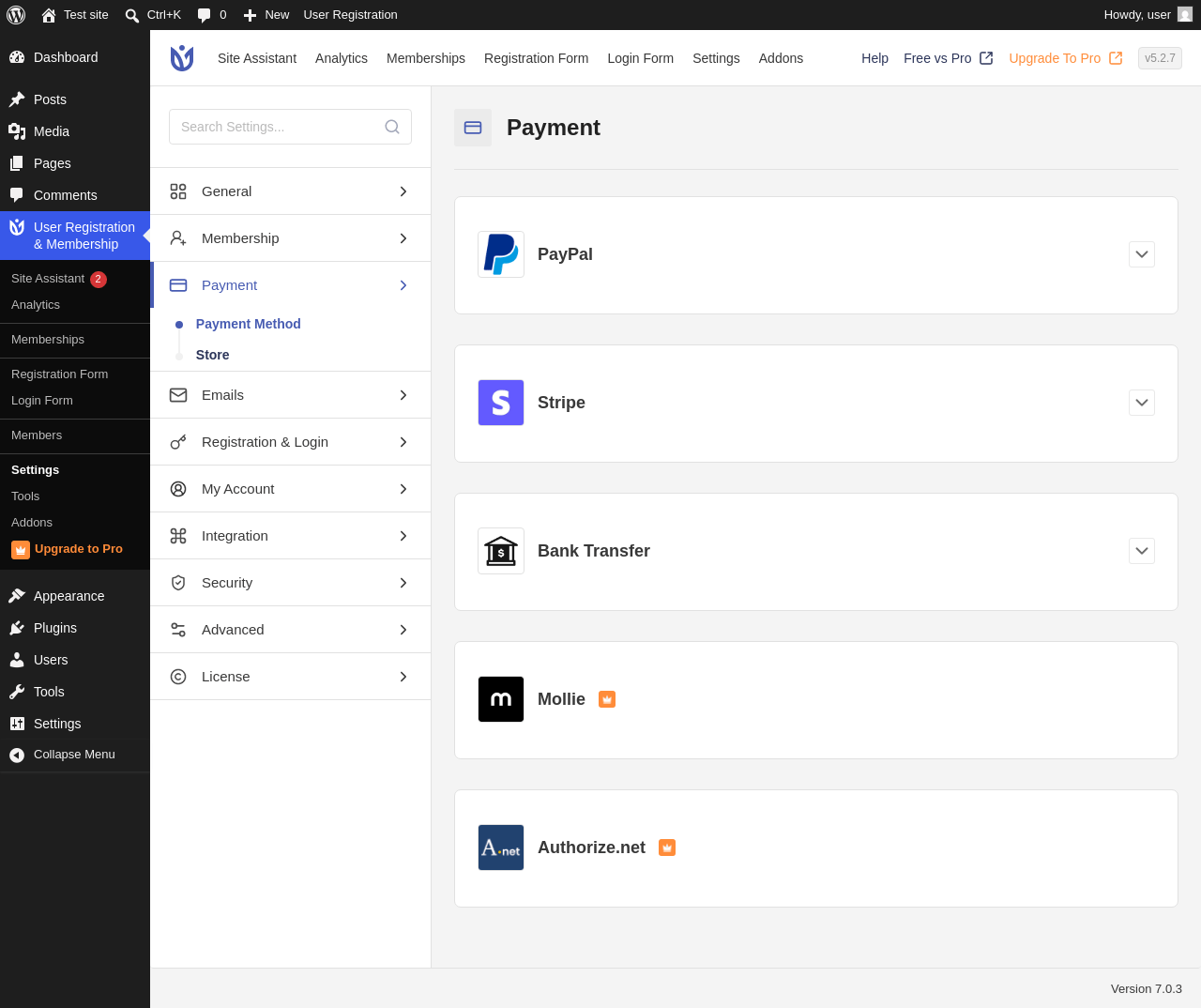Click the Integration command icon
Screen dimensions: 1201x1008
coord(178,536)
